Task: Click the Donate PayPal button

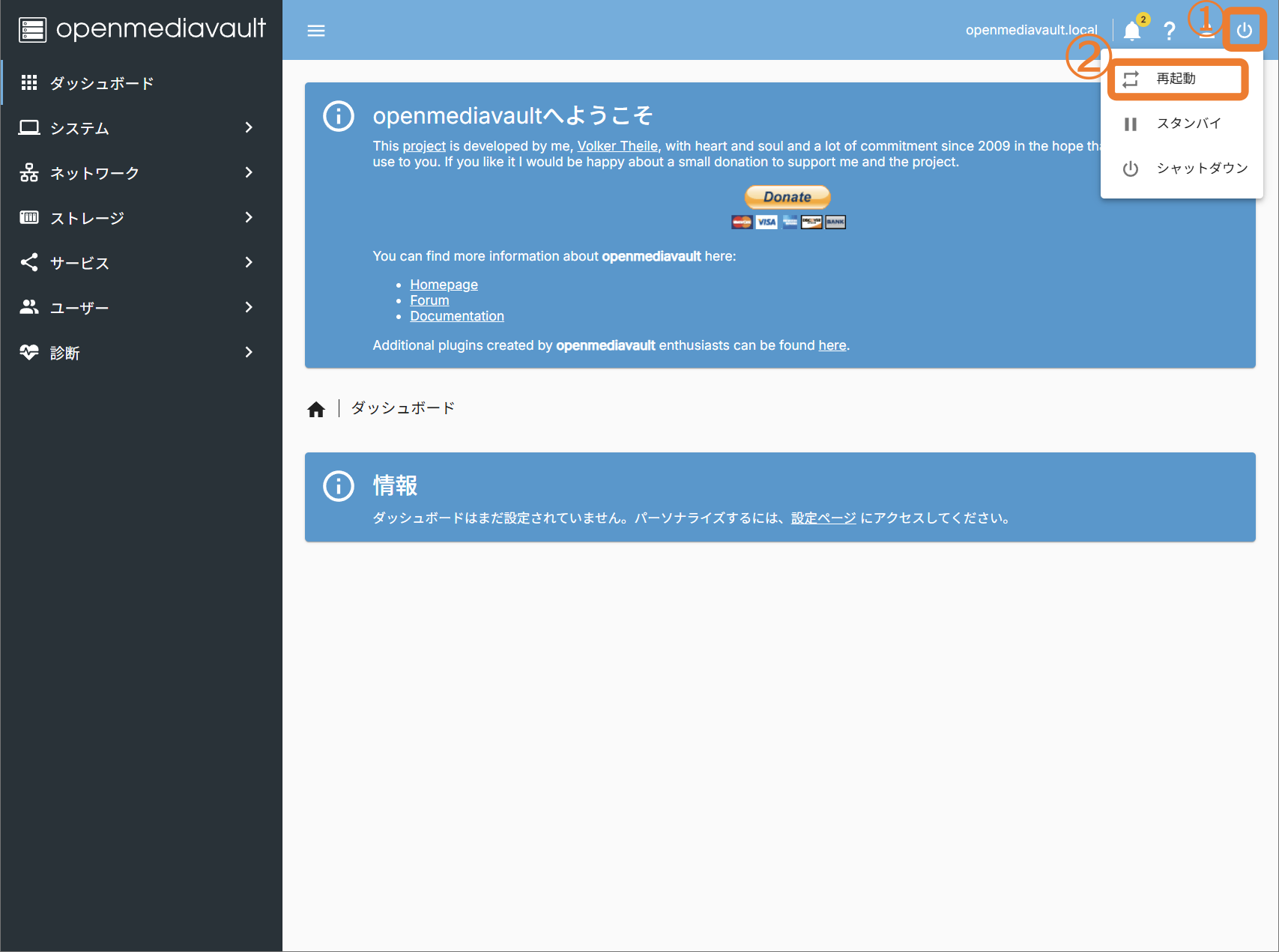Action: pyautogui.click(x=787, y=197)
